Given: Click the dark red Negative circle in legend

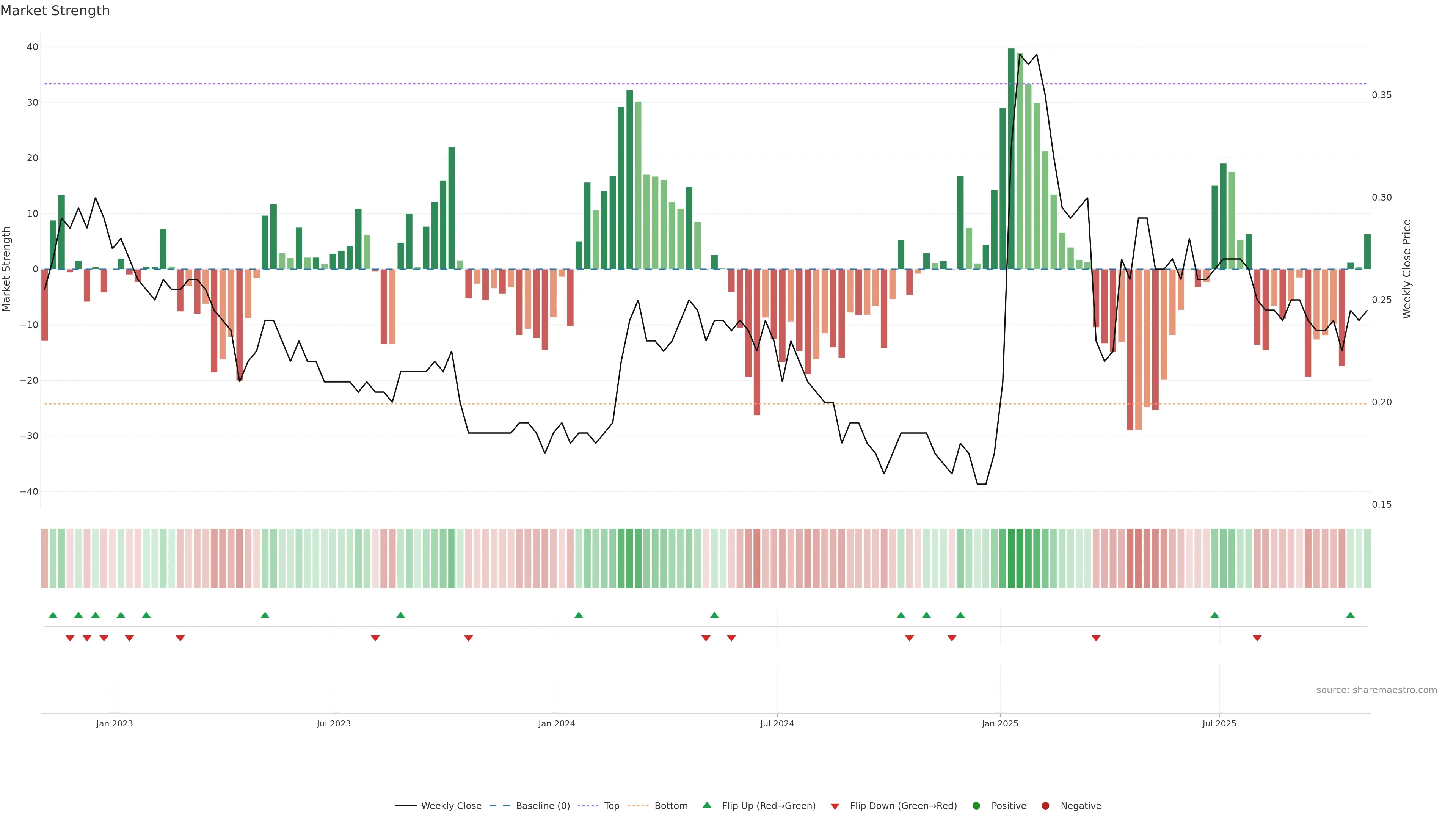Looking at the screenshot, I should tap(1045, 805).
